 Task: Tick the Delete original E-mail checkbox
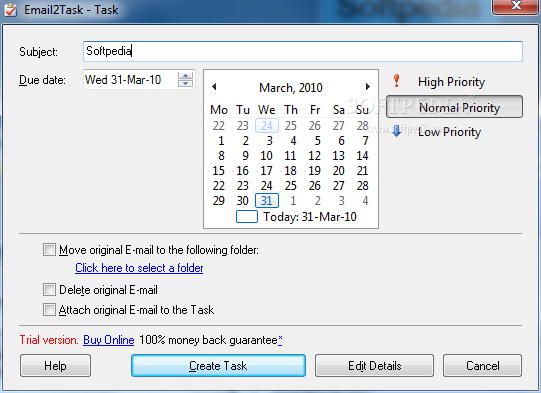[x=49, y=289]
